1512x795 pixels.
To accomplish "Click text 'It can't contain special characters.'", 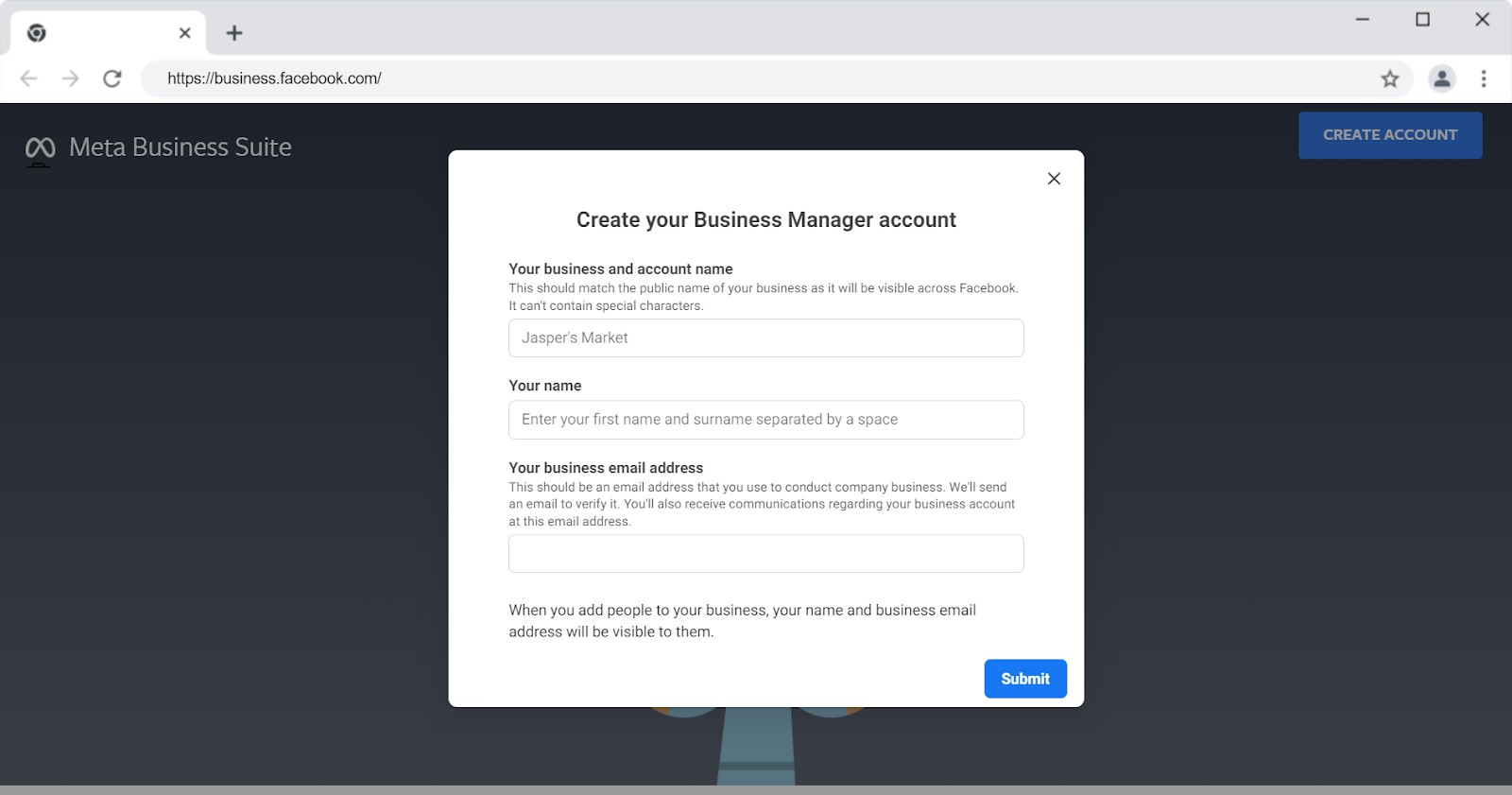I will point(606,306).
